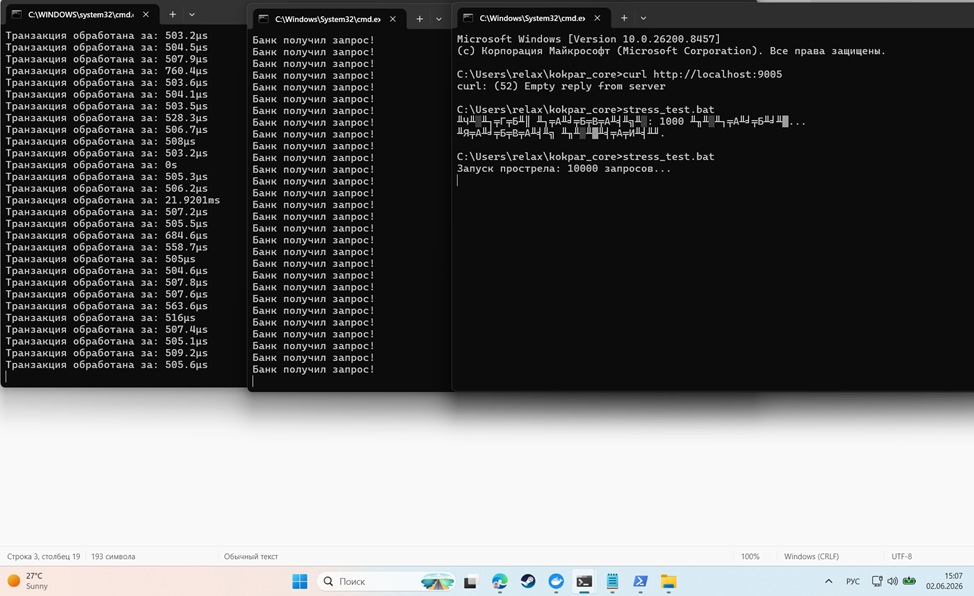Image resolution: width=974 pixels, height=596 pixels.
Task: Click the taskbar search box Поиск
Action: click(x=385, y=581)
